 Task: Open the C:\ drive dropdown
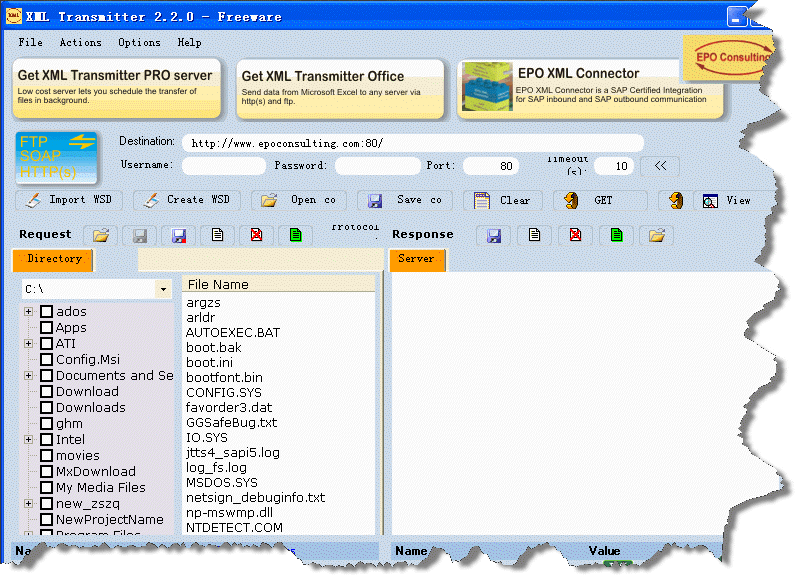163,290
